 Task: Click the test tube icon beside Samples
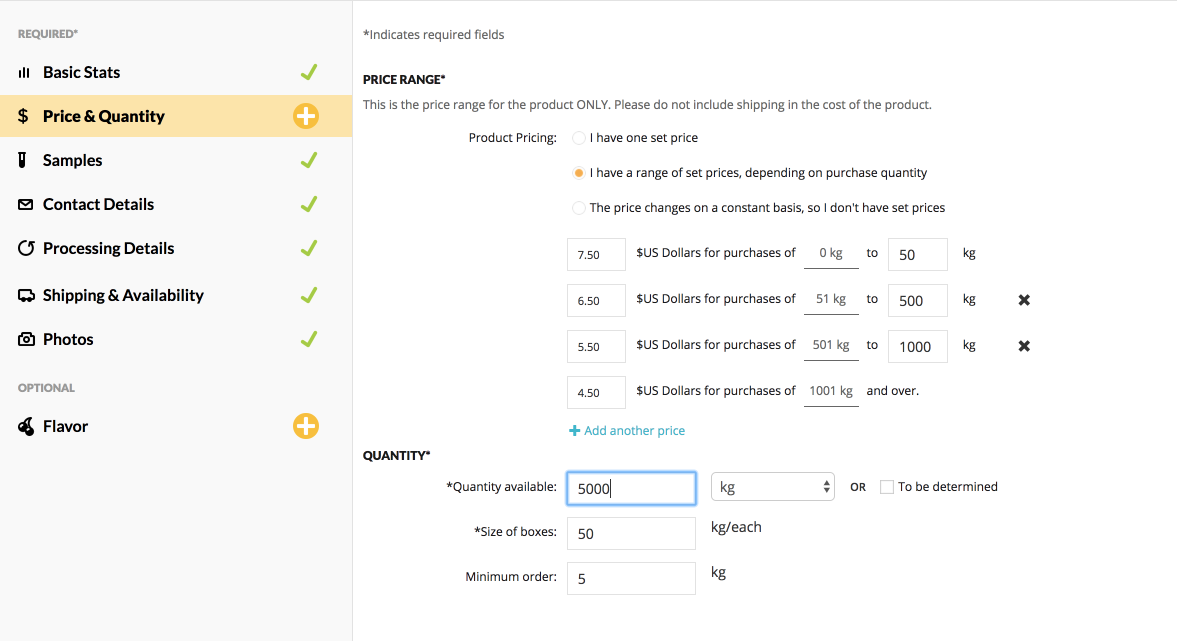(x=24, y=160)
